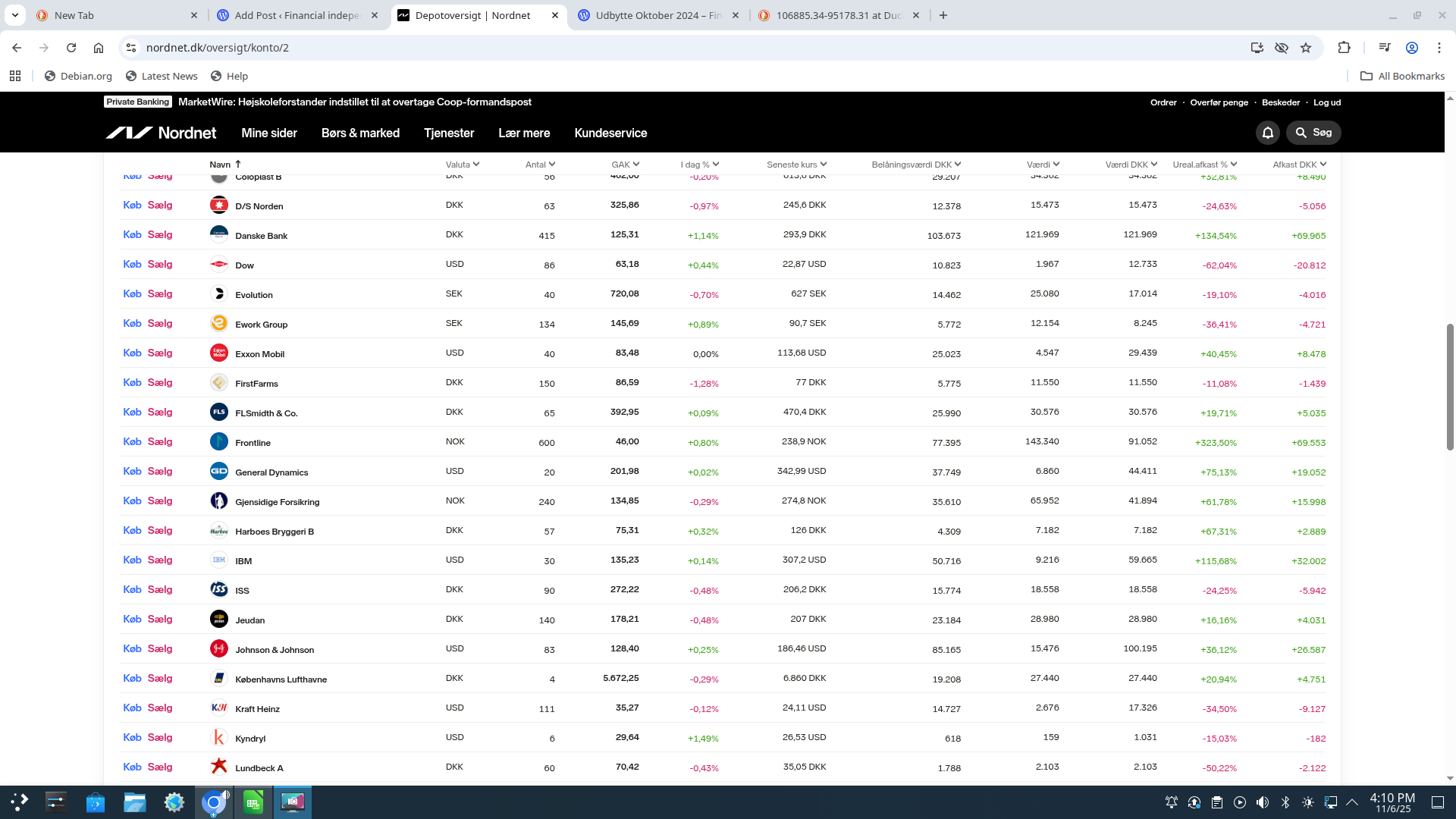Open the Antal column dropdown
This screenshot has height=819, width=1456.
[541, 165]
